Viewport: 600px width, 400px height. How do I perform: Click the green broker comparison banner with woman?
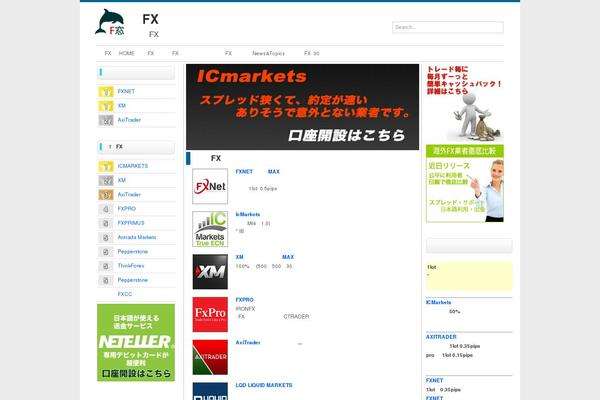(465, 183)
